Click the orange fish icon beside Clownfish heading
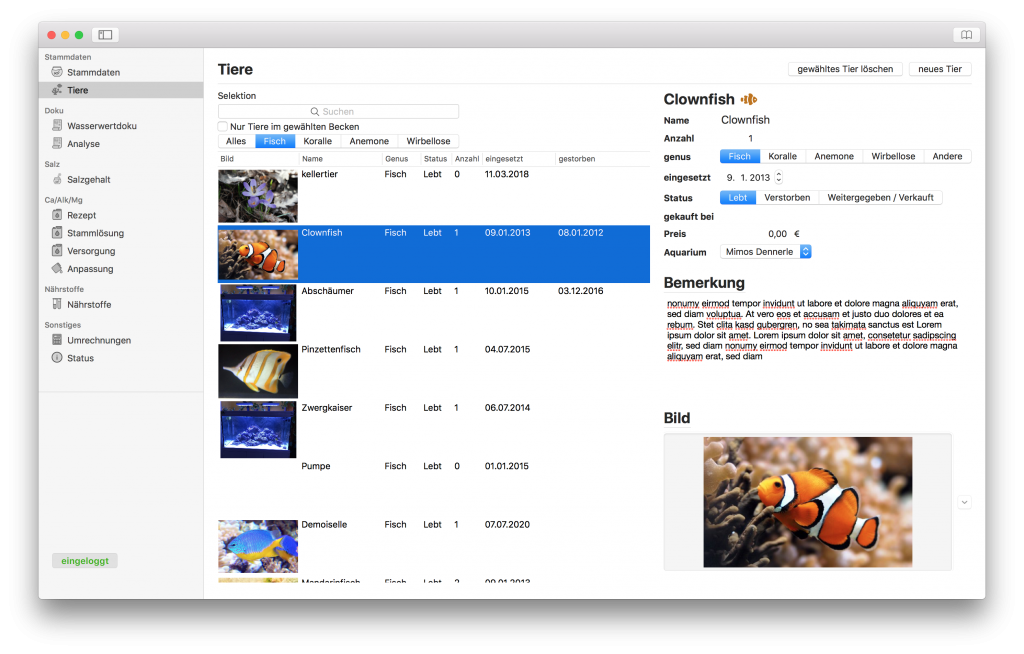The image size is (1024, 654). tap(748, 99)
